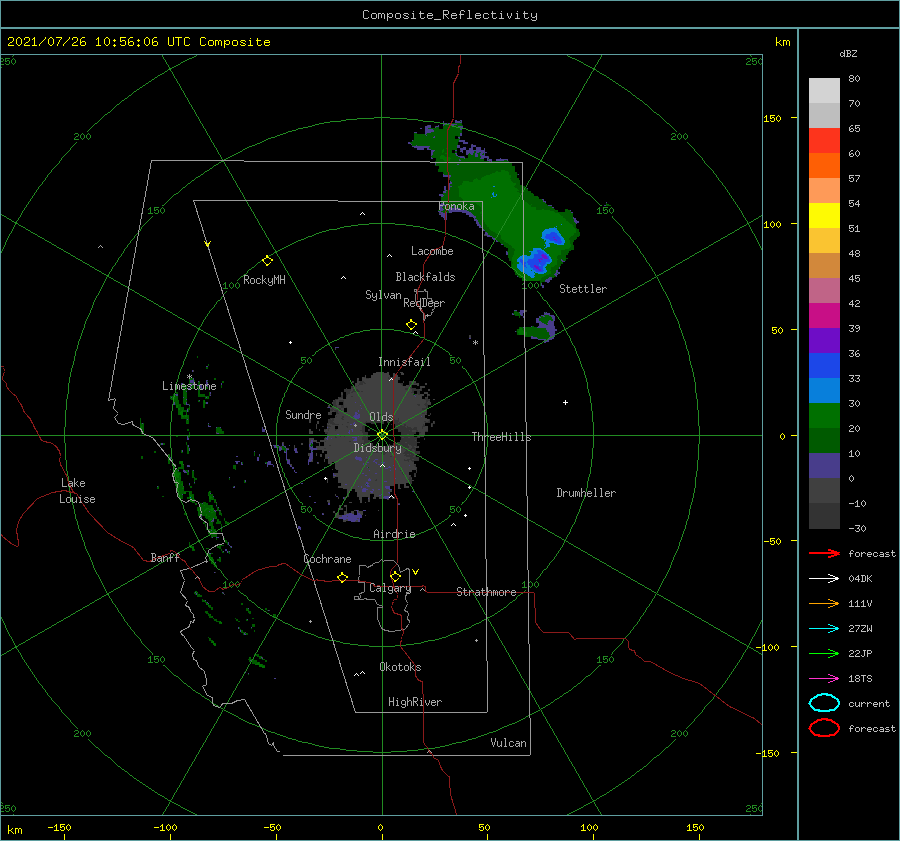Click the Didsbury city label

click(x=377, y=448)
